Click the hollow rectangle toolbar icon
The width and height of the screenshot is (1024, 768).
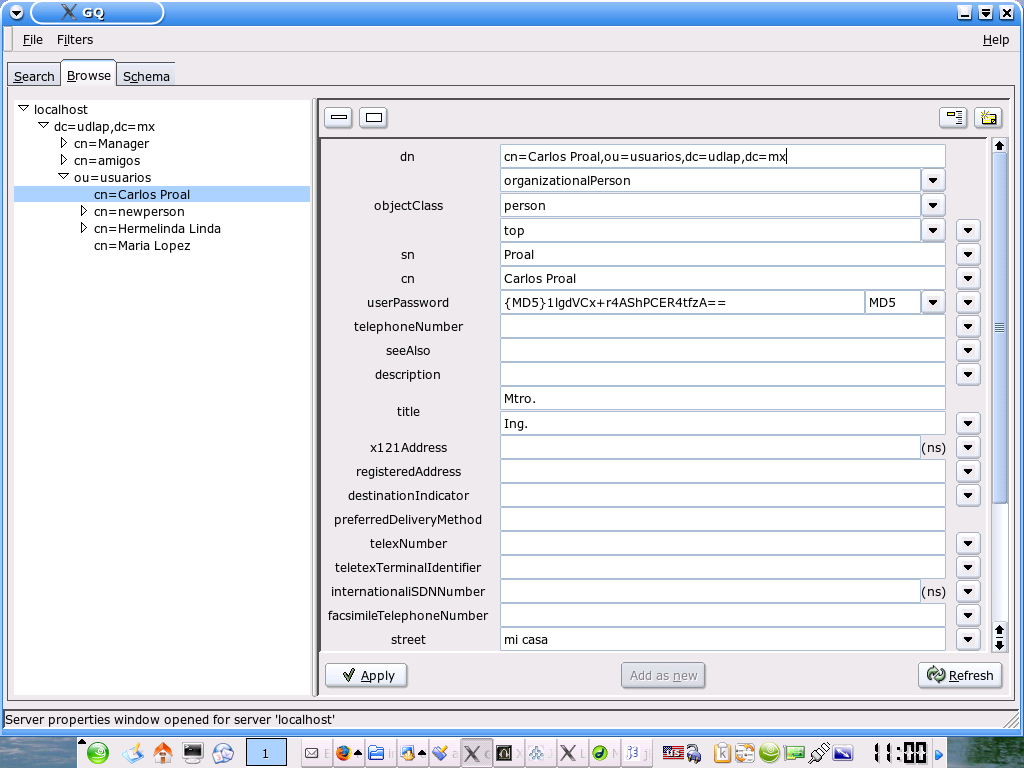coord(373,118)
